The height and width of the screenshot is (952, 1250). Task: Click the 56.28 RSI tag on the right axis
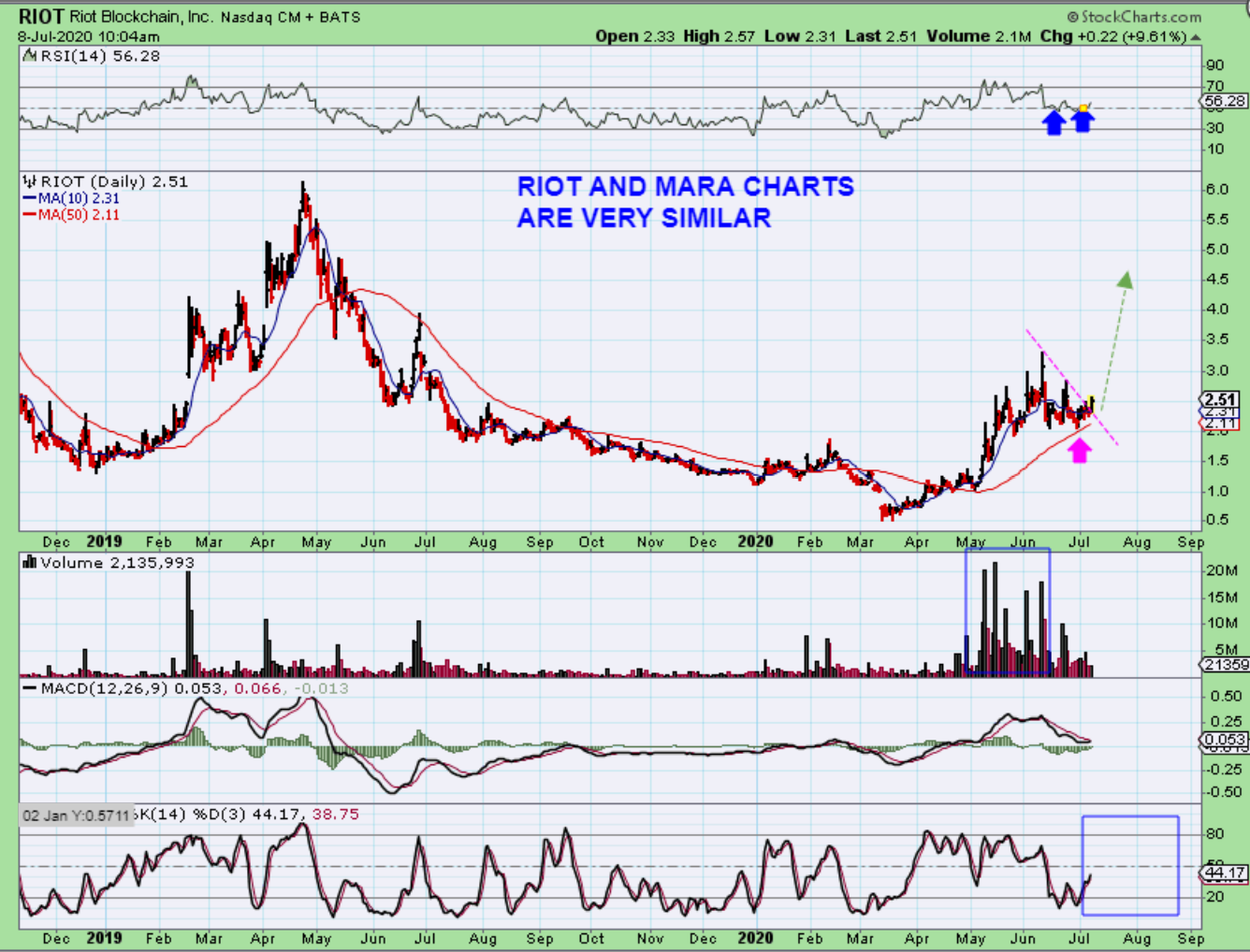[x=1225, y=101]
